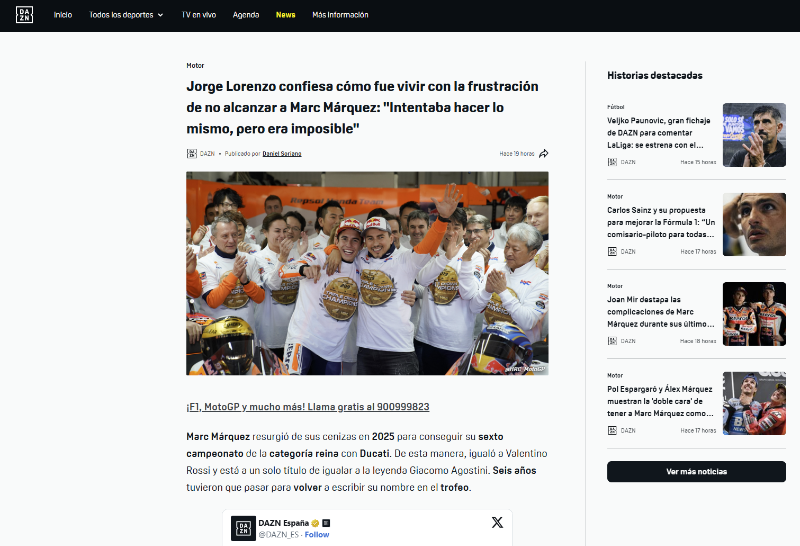Select Más información in the navigation
Screen dimensions: 800x546
[340, 15]
